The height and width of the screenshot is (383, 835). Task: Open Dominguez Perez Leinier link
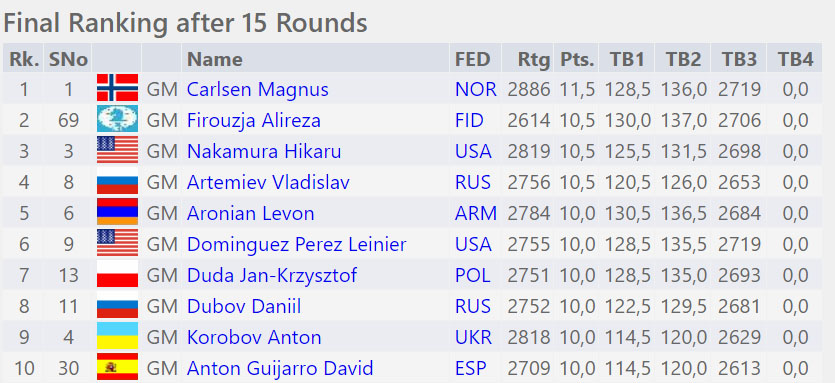296,245
